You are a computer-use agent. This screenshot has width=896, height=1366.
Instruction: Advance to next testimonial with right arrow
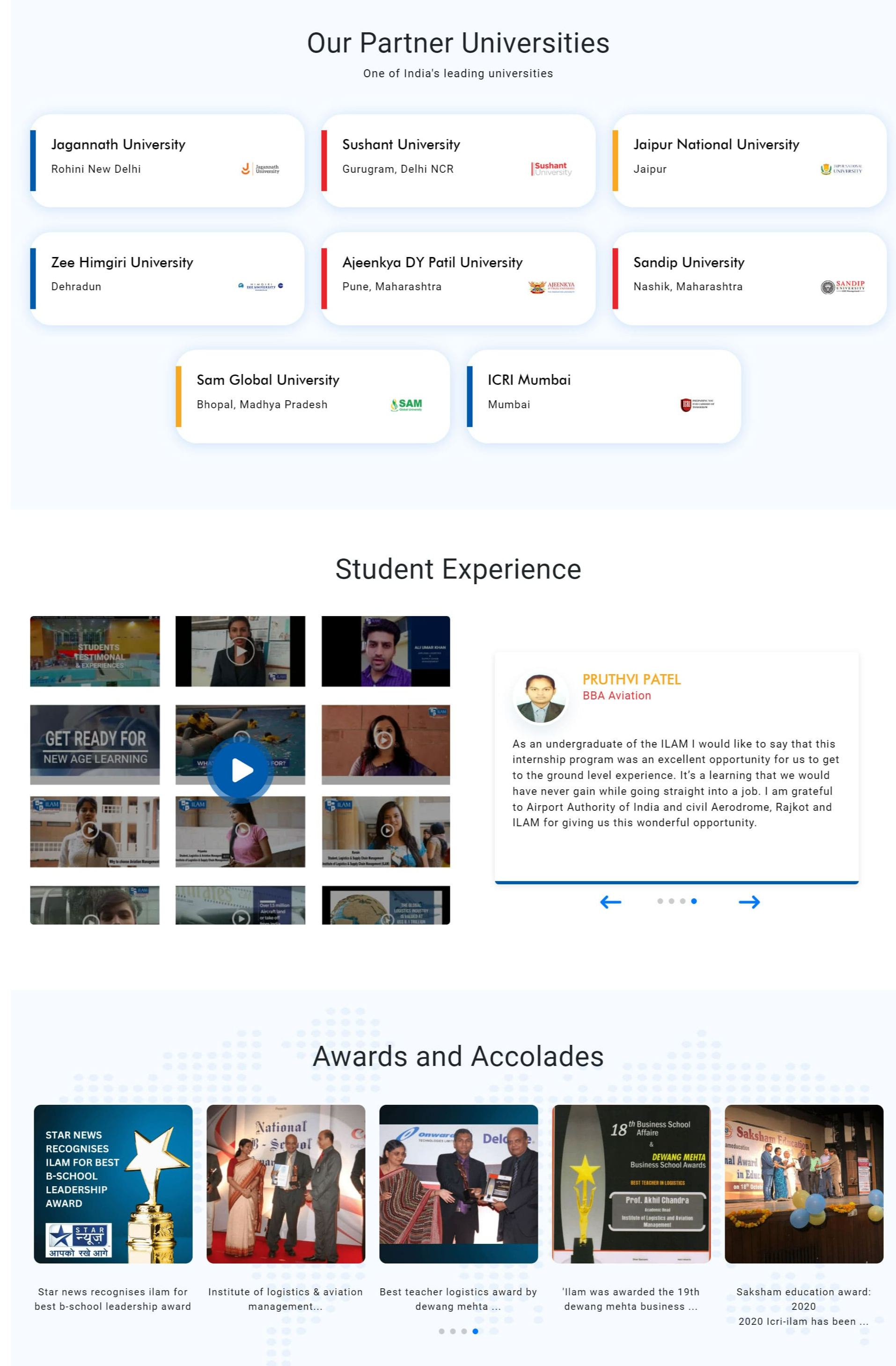tap(749, 902)
